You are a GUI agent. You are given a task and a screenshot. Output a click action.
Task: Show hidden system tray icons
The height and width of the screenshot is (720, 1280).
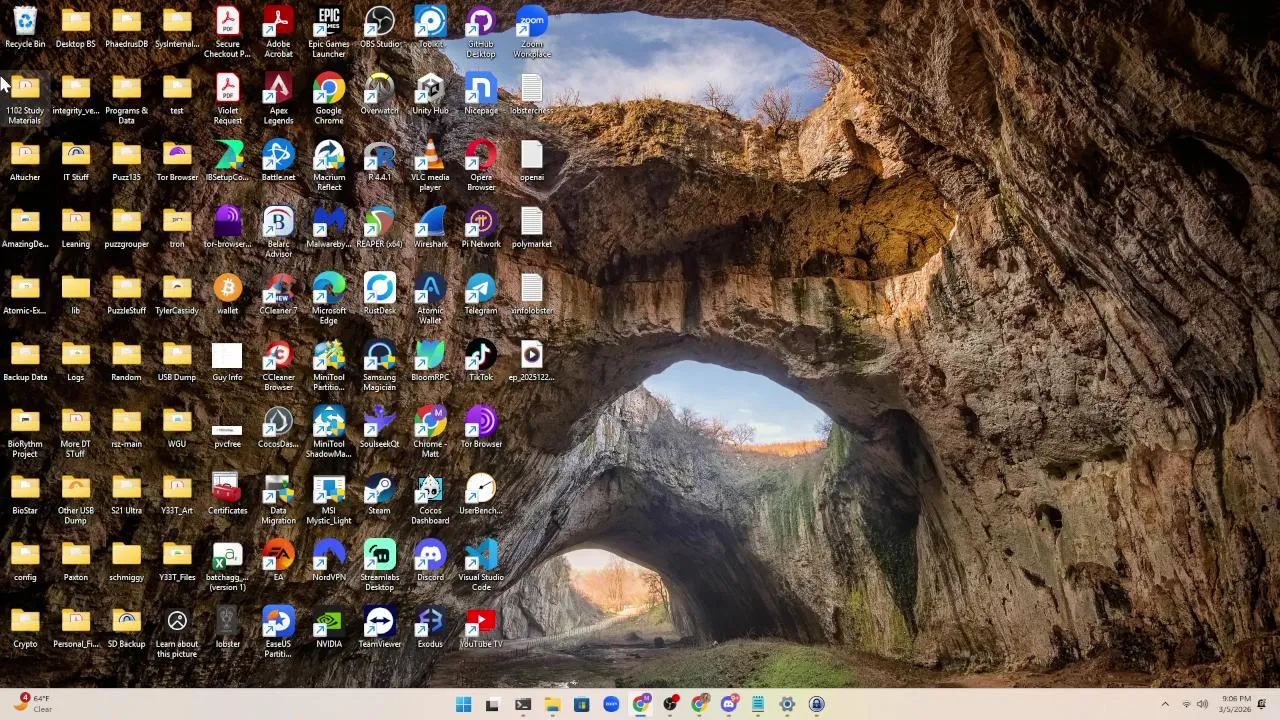(1165, 705)
